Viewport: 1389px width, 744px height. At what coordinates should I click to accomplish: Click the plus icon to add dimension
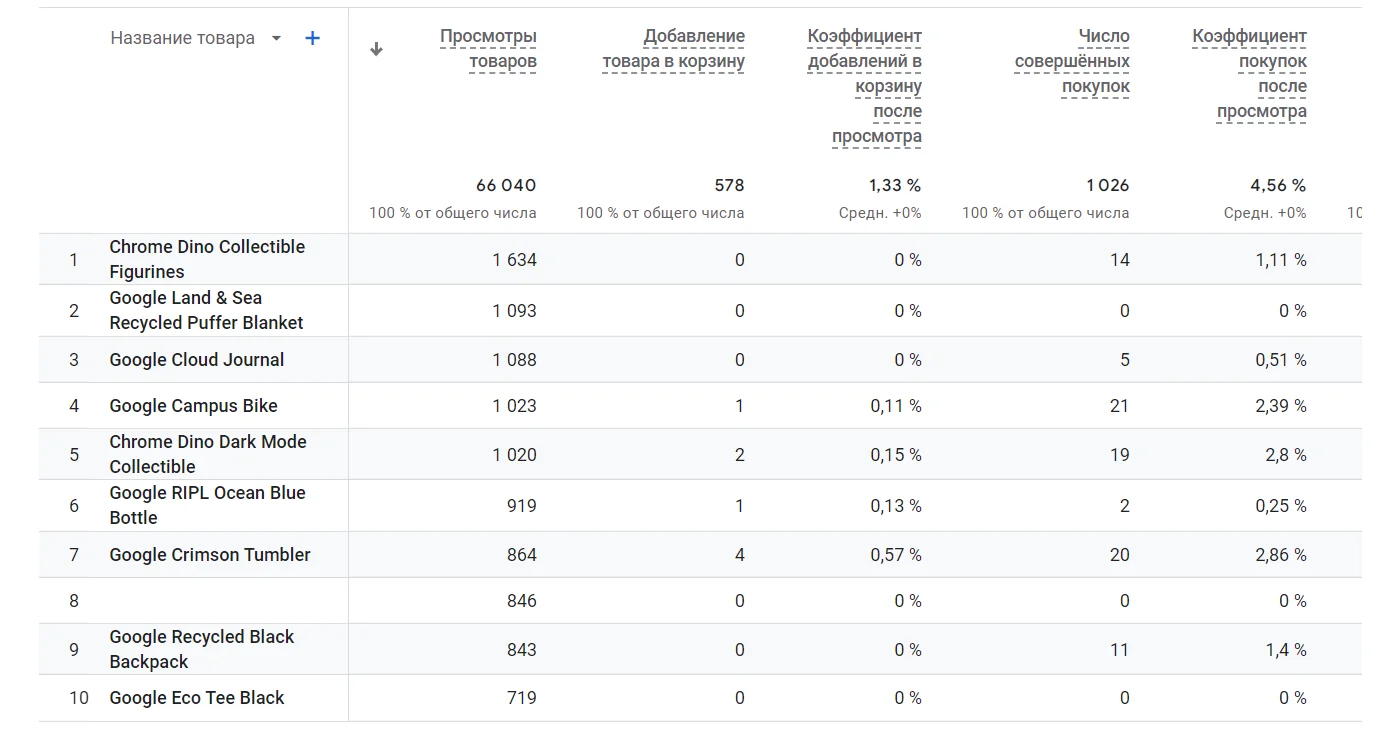[x=312, y=38]
